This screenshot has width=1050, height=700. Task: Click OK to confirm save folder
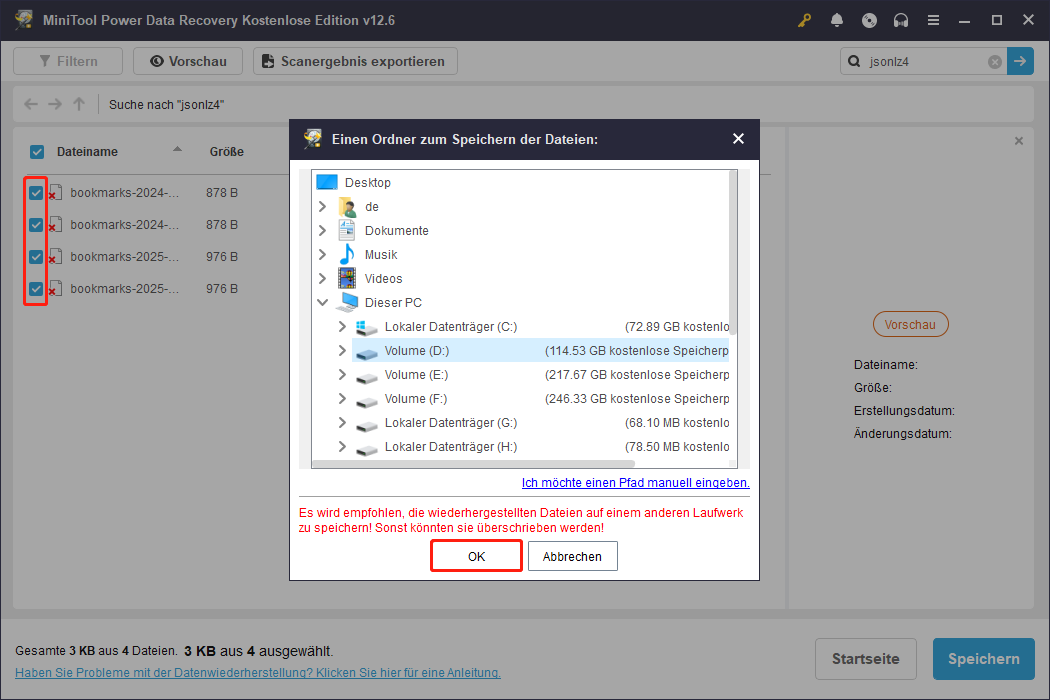pyautogui.click(x=476, y=556)
